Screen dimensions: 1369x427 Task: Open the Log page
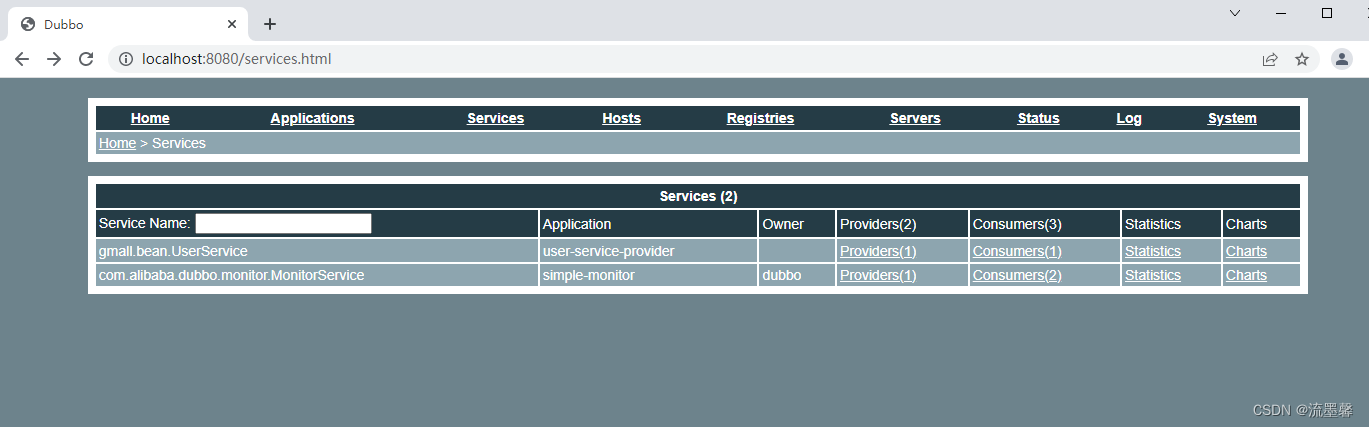tap(1129, 118)
